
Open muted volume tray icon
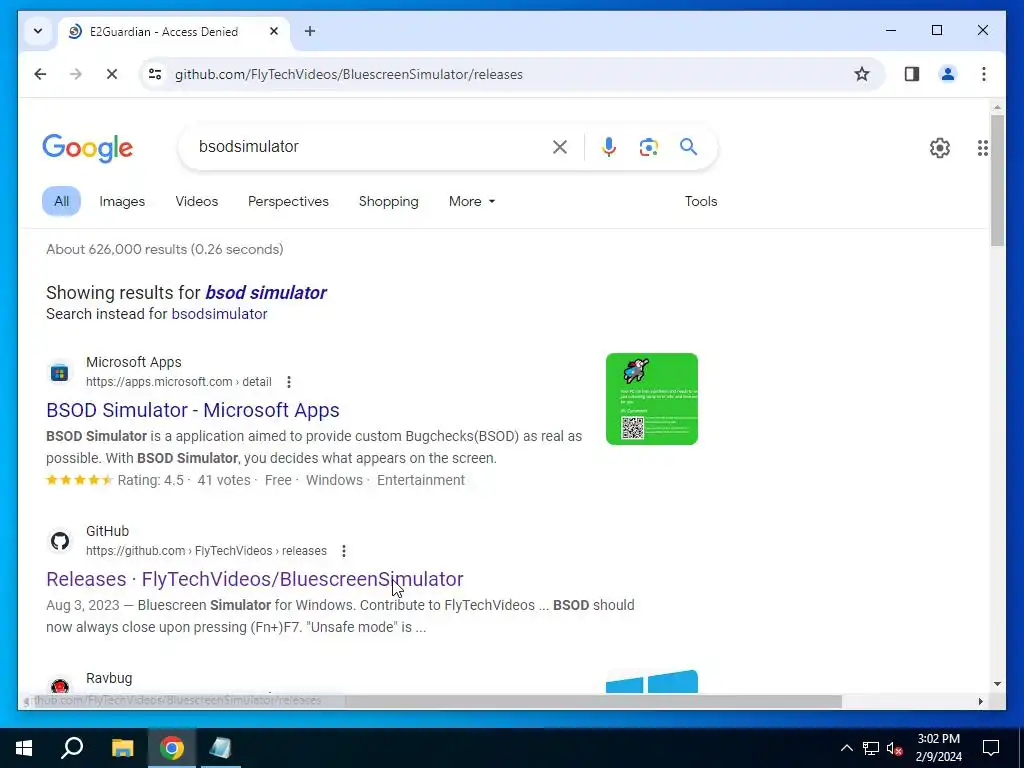point(895,748)
